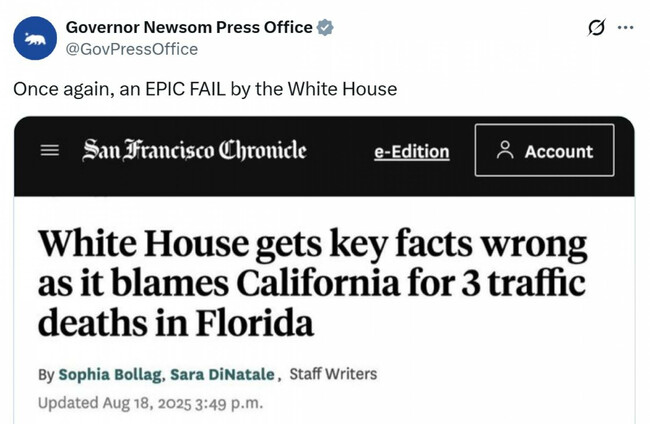The image size is (650, 424).
Task: Open the Grok slashed-circle icon
Action: [597, 28]
